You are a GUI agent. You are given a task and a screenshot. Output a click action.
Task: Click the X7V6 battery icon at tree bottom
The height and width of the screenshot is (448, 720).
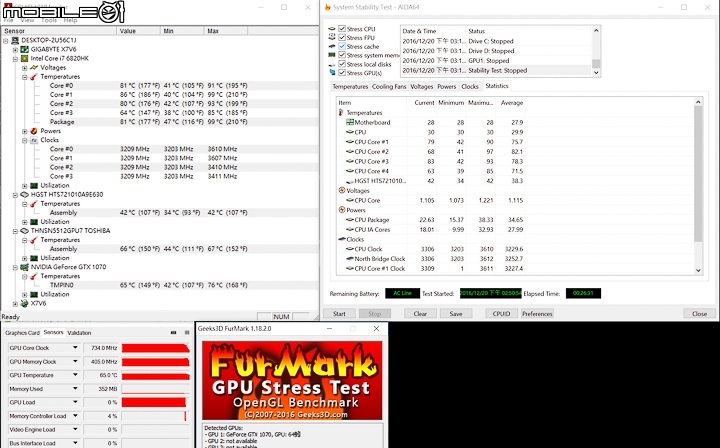pyautogui.click(x=25, y=303)
